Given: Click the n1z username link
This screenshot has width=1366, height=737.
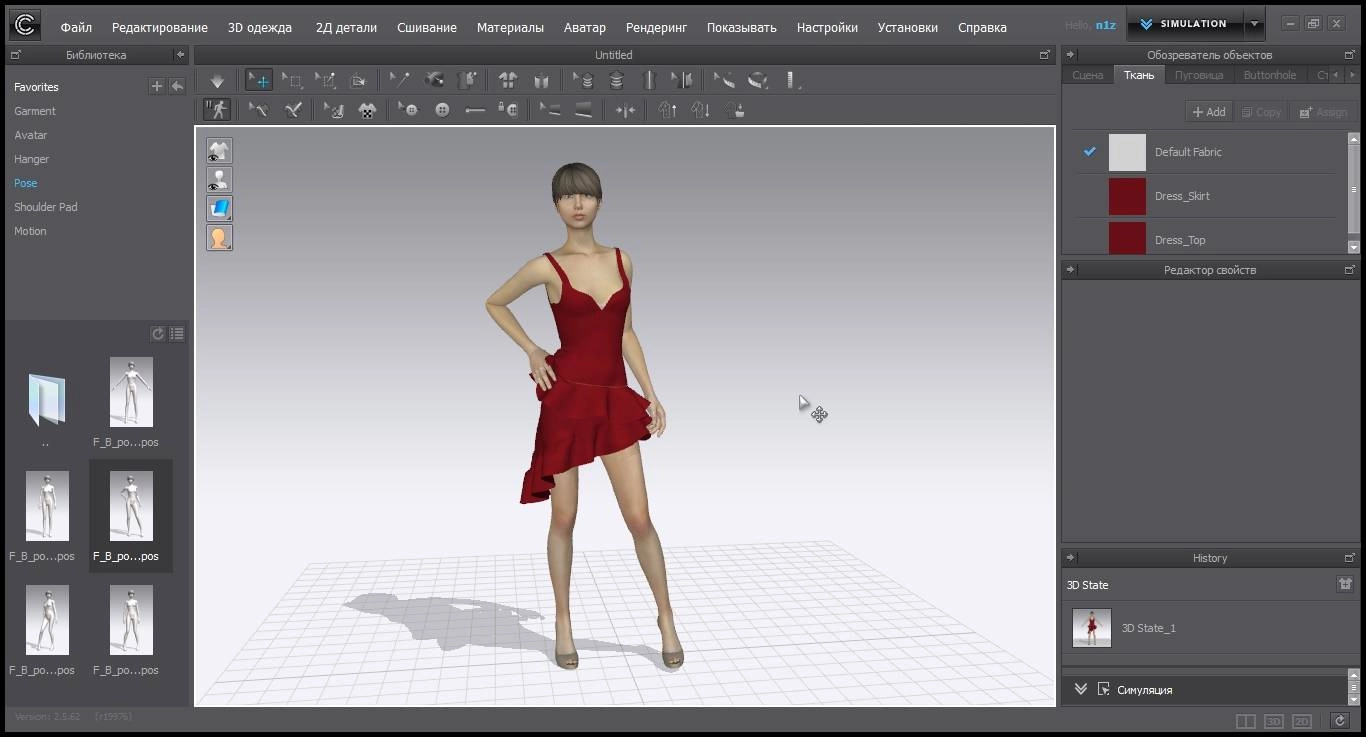Looking at the screenshot, I should [x=1105, y=25].
